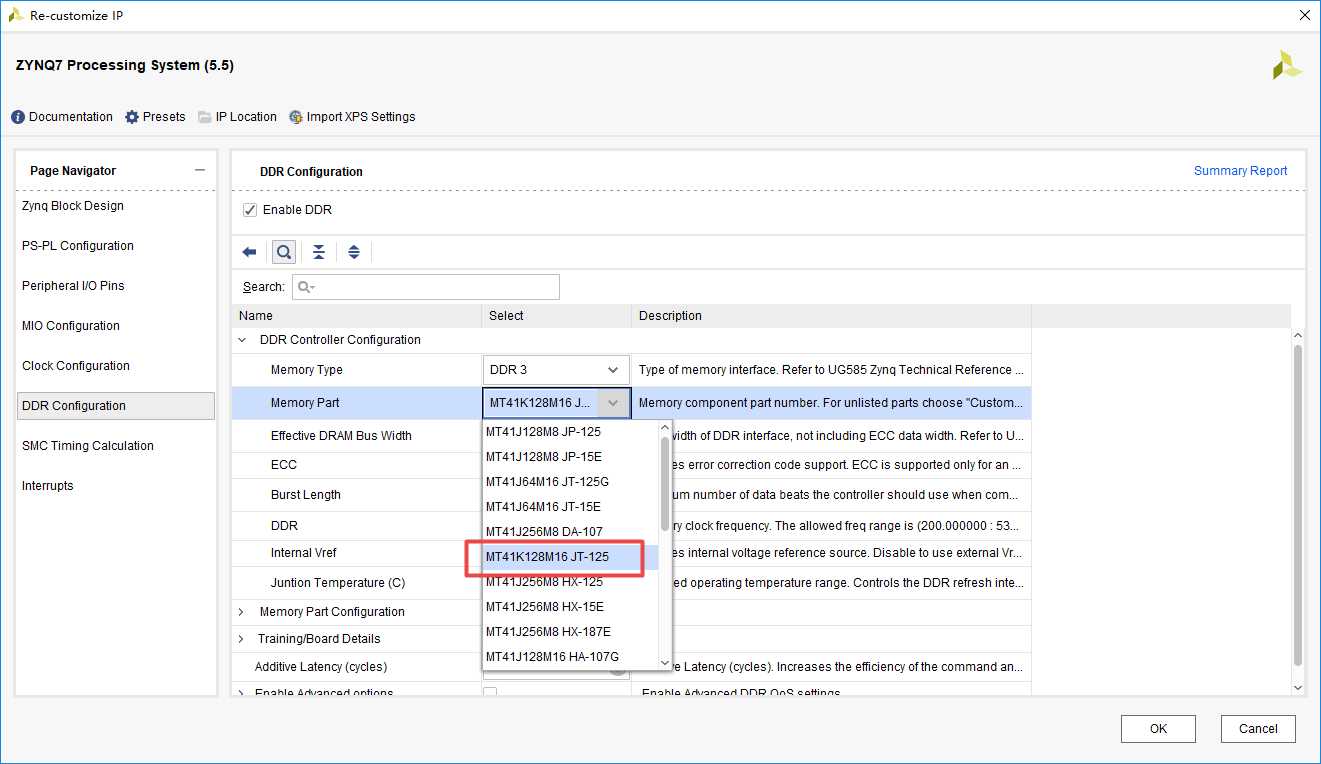This screenshot has width=1321, height=764.
Task: Click into the Search input field
Action: 426,287
